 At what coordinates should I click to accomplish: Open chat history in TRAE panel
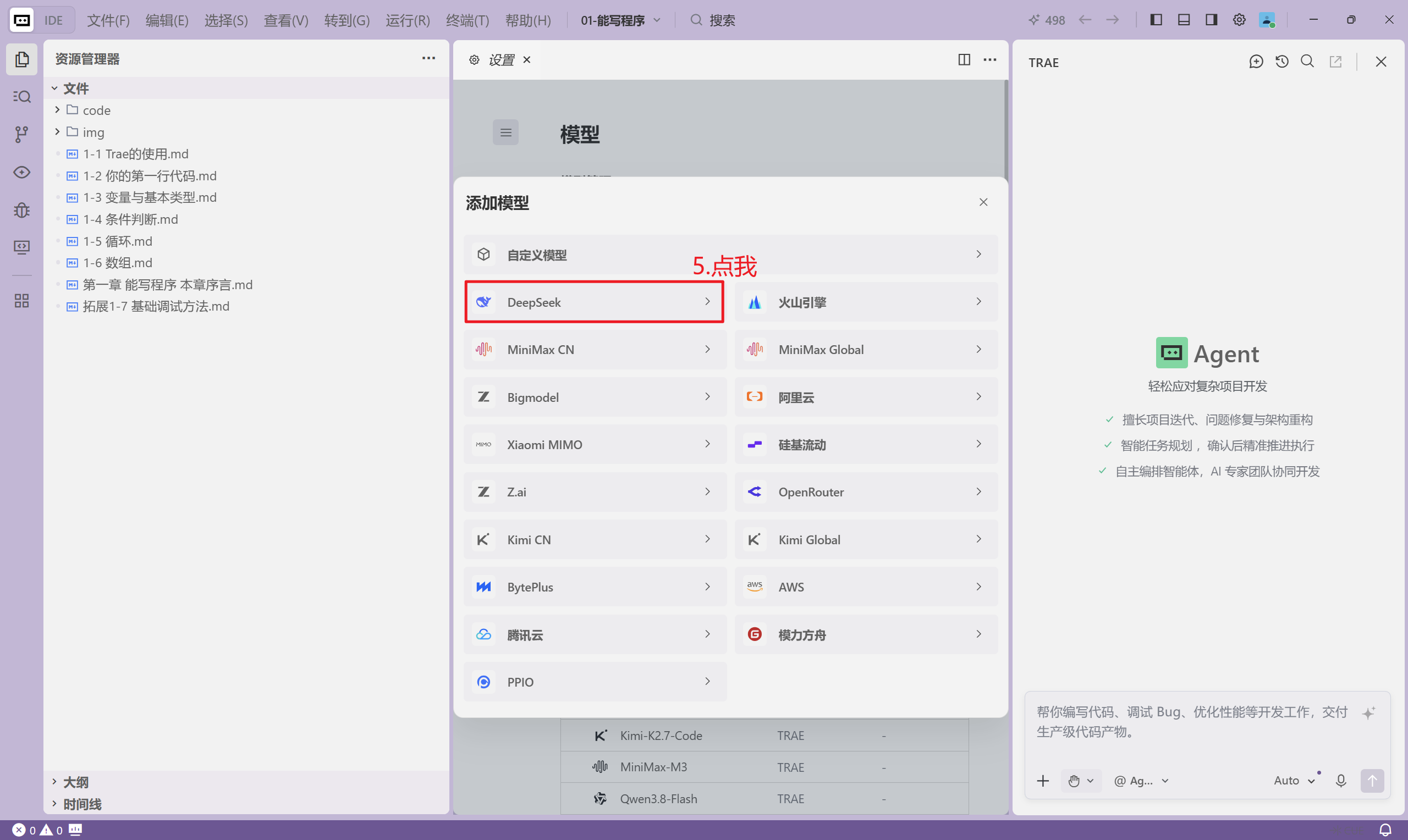(x=1281, y=62)
